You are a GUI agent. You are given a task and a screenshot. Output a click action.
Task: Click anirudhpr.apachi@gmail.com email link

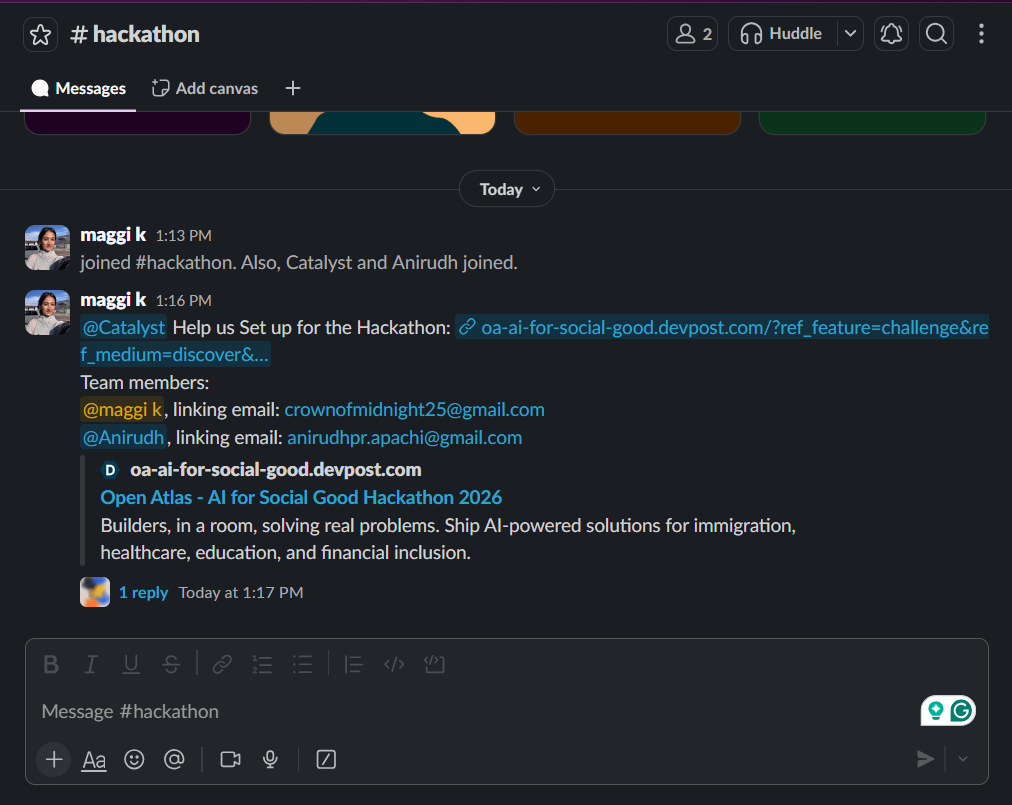(x=405, y=437)
